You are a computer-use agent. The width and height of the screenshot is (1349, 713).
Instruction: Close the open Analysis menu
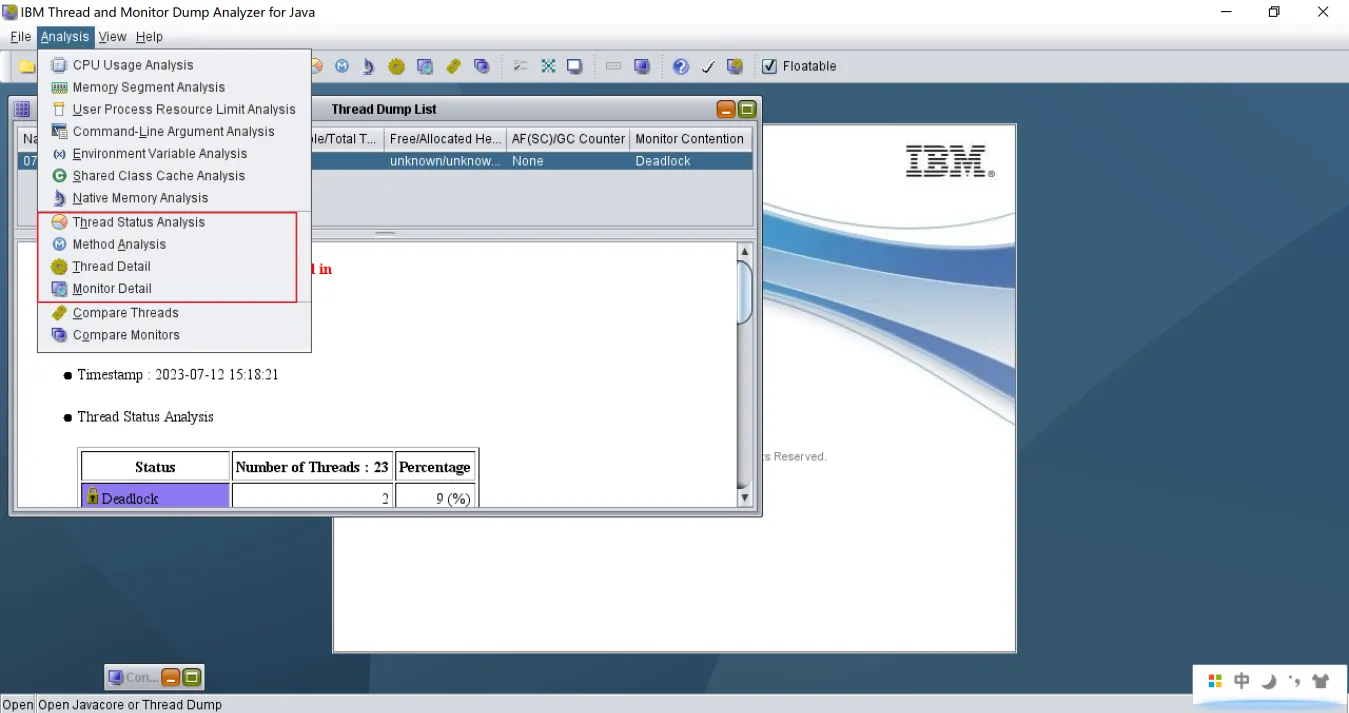click(65, 37)
